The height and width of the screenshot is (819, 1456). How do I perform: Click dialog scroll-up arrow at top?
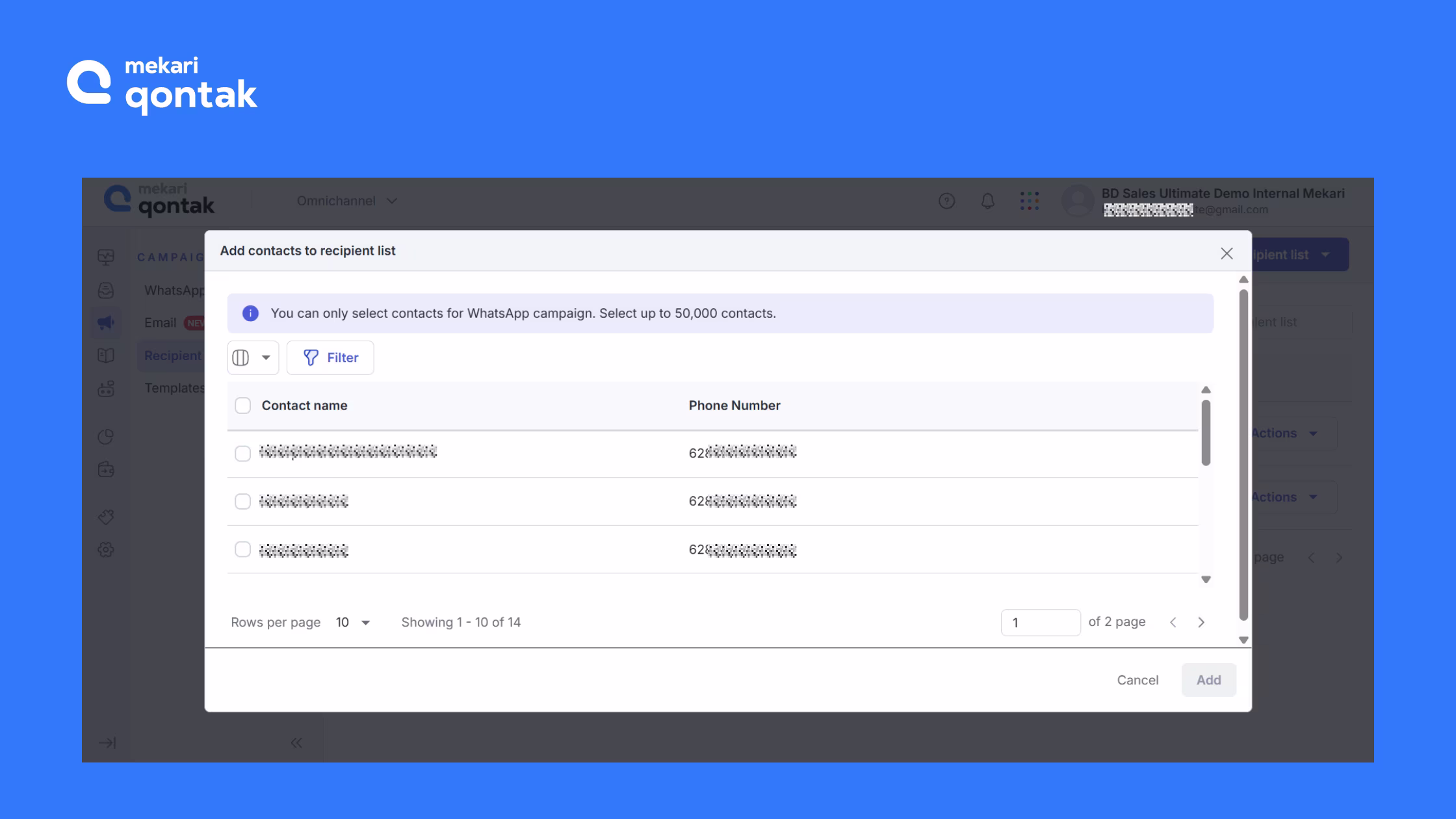click(1243, 279)
